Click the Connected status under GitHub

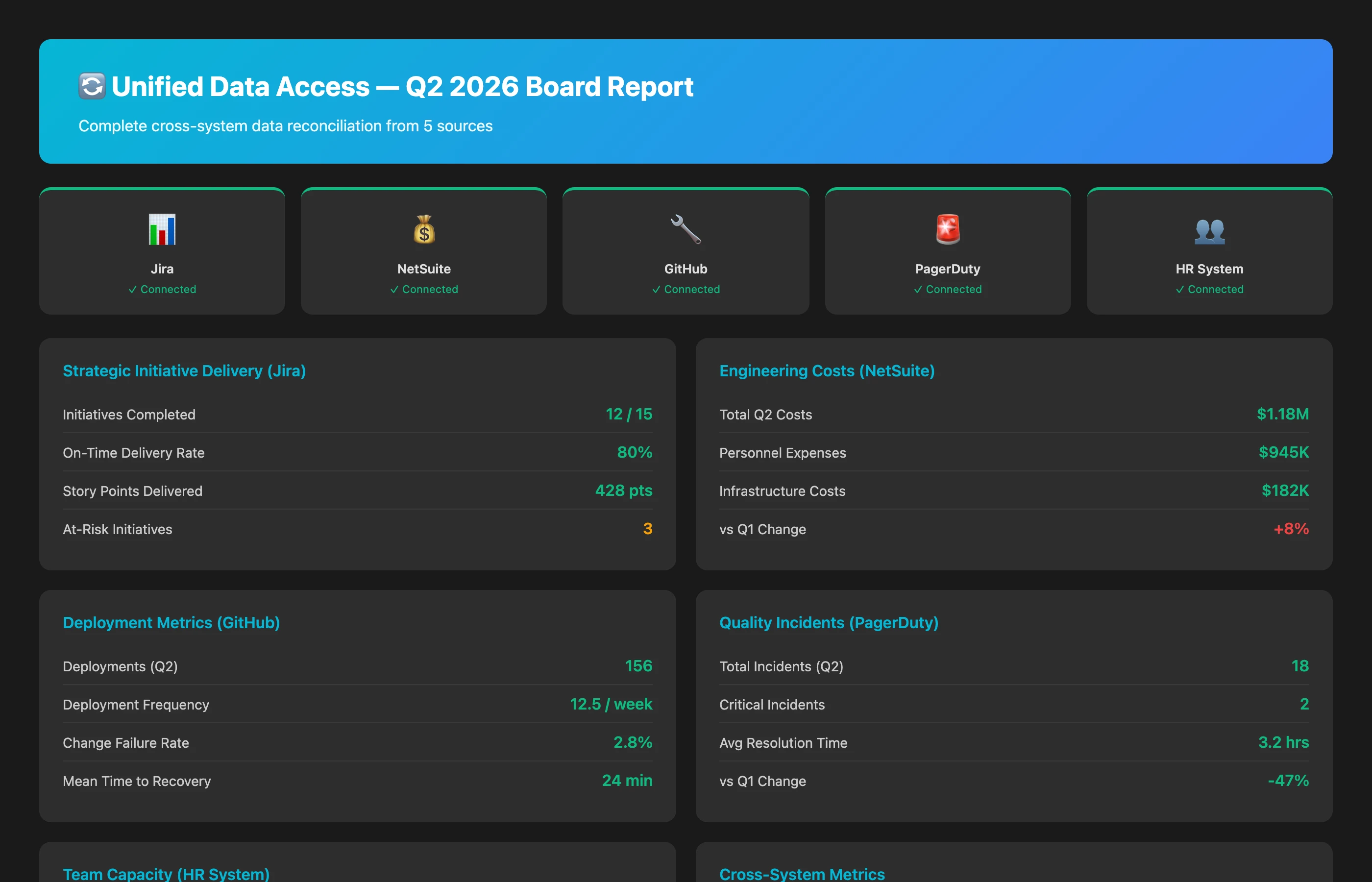[x=686, y=289]
